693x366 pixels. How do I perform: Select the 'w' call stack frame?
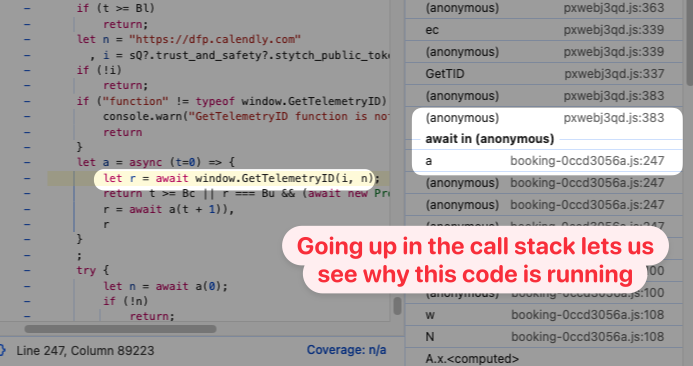point(544,315)
